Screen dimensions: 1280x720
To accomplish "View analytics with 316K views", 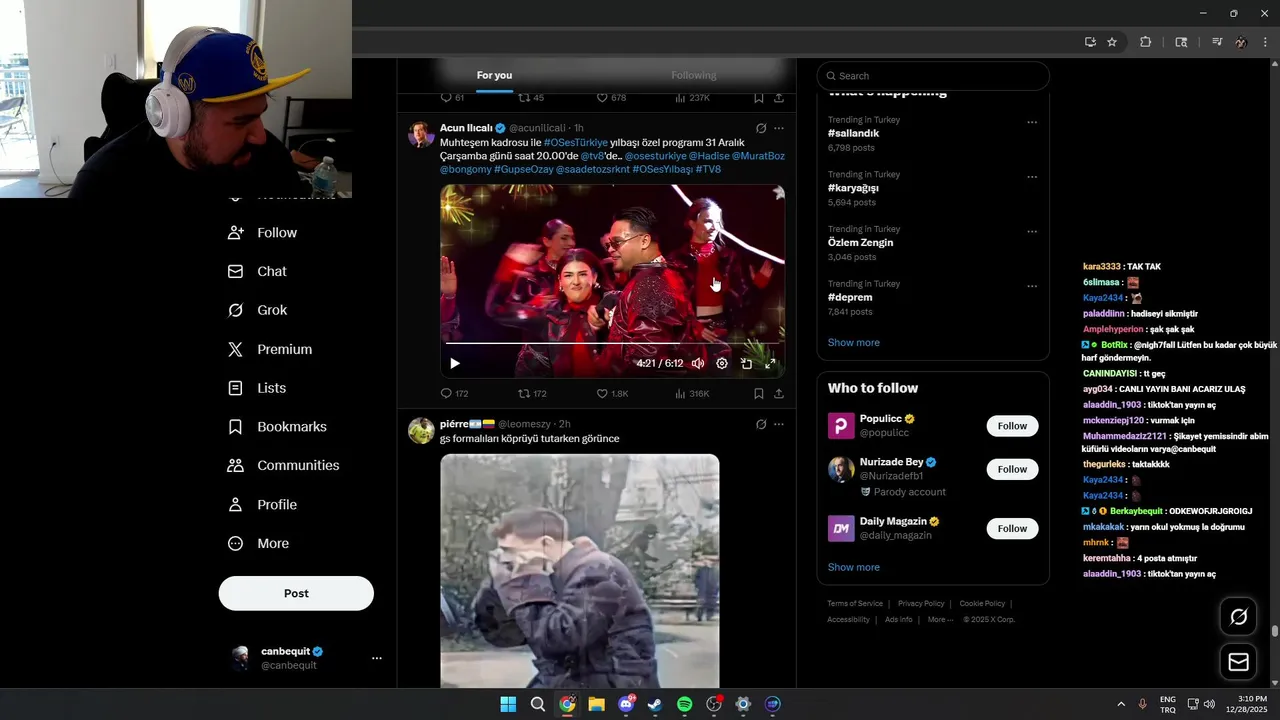I will point(692,394).
